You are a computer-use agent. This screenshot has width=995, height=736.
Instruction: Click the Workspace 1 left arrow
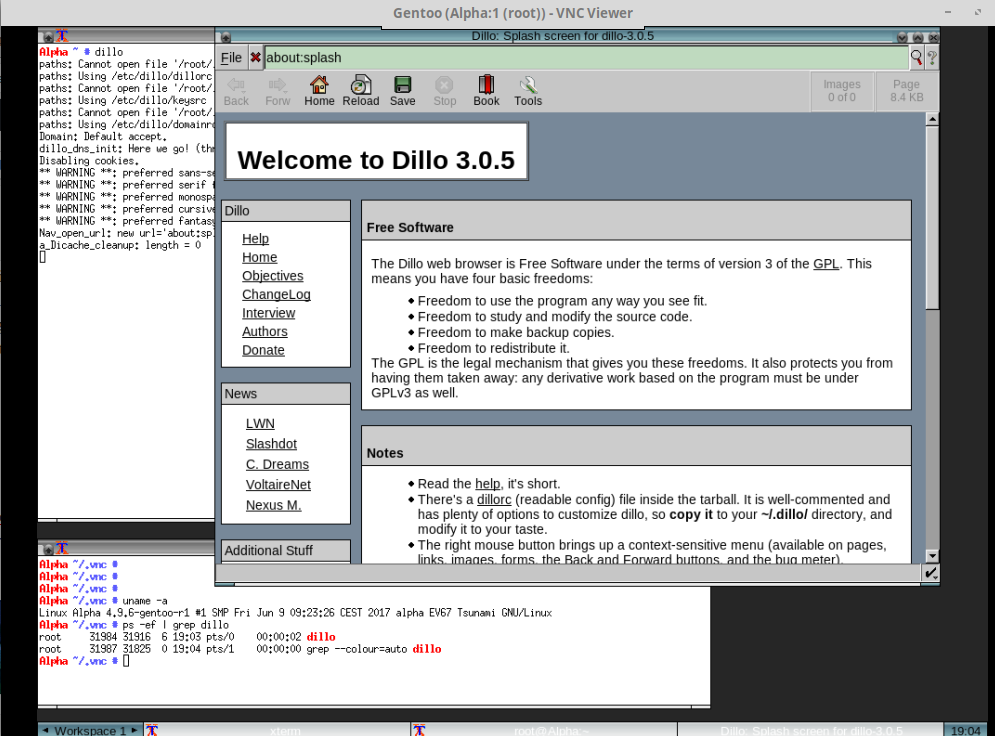click(45, 730)
